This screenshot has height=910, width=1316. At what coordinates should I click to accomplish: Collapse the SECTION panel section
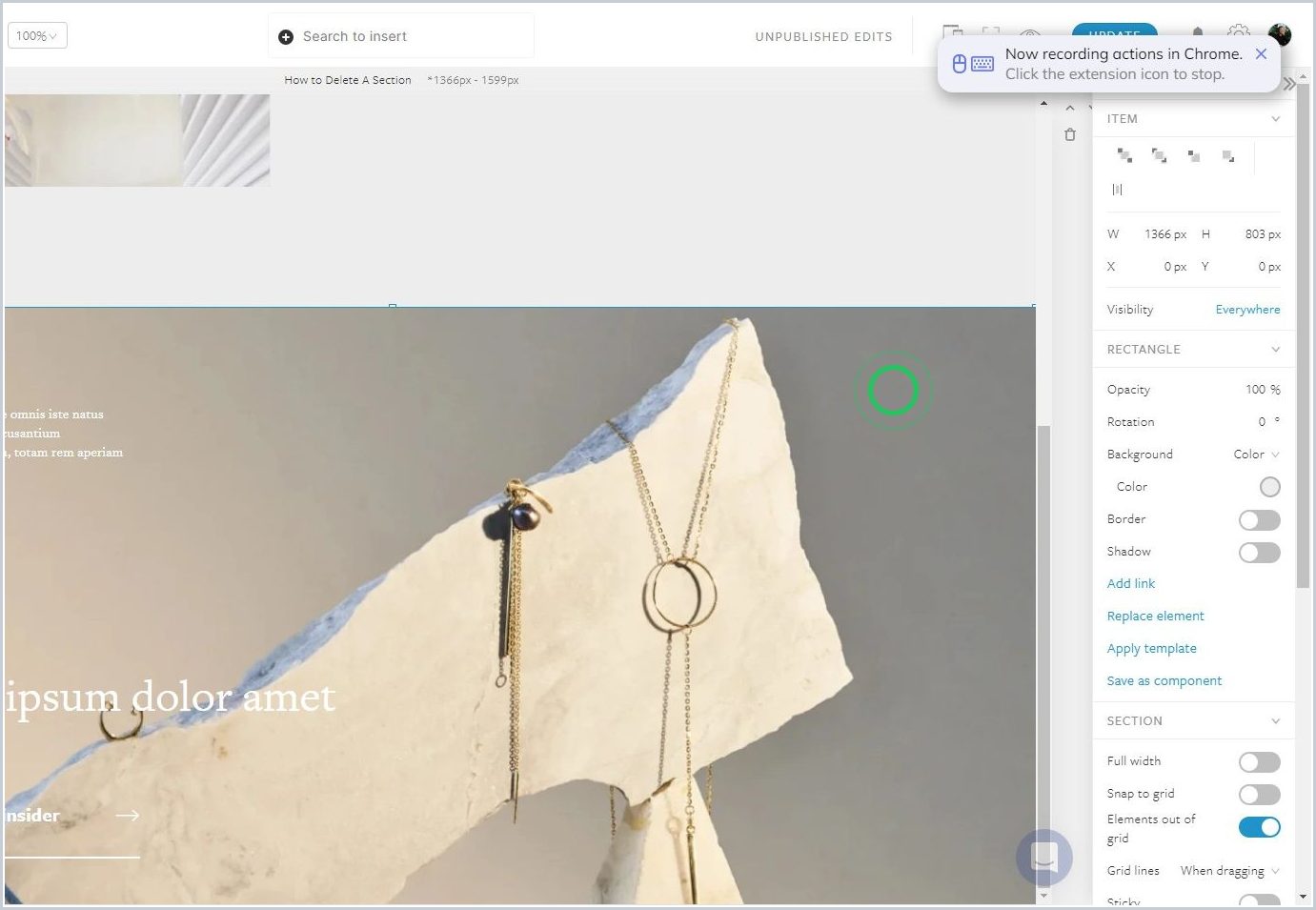(x=1275, y=721)
